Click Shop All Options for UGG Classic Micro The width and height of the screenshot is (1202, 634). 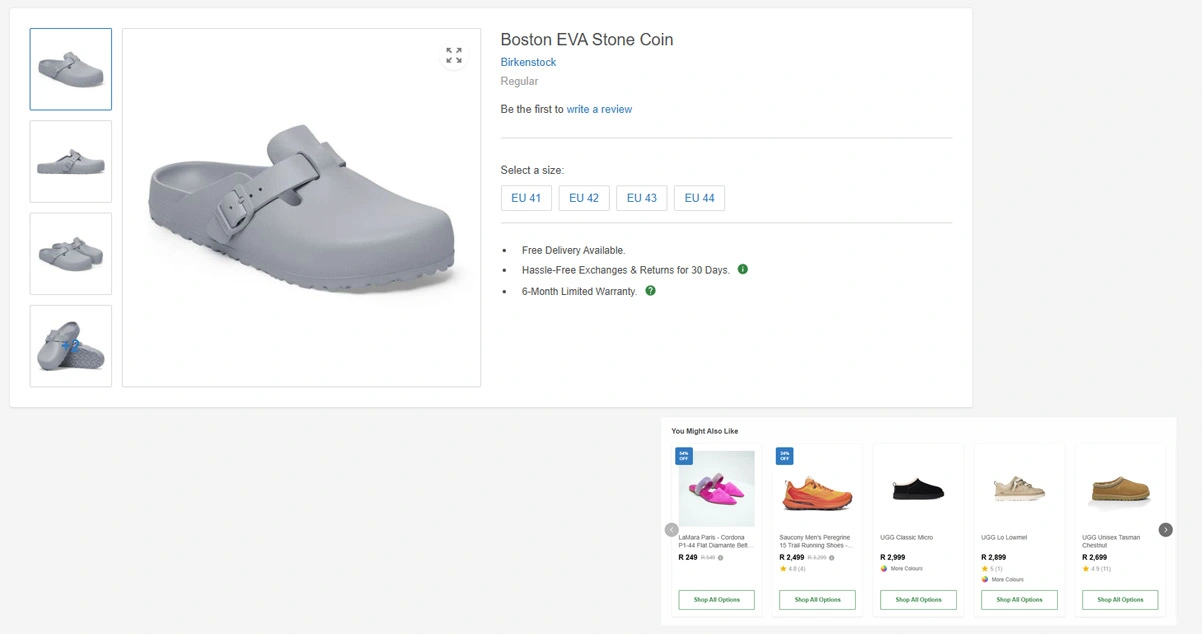click(x=918, y=600)
